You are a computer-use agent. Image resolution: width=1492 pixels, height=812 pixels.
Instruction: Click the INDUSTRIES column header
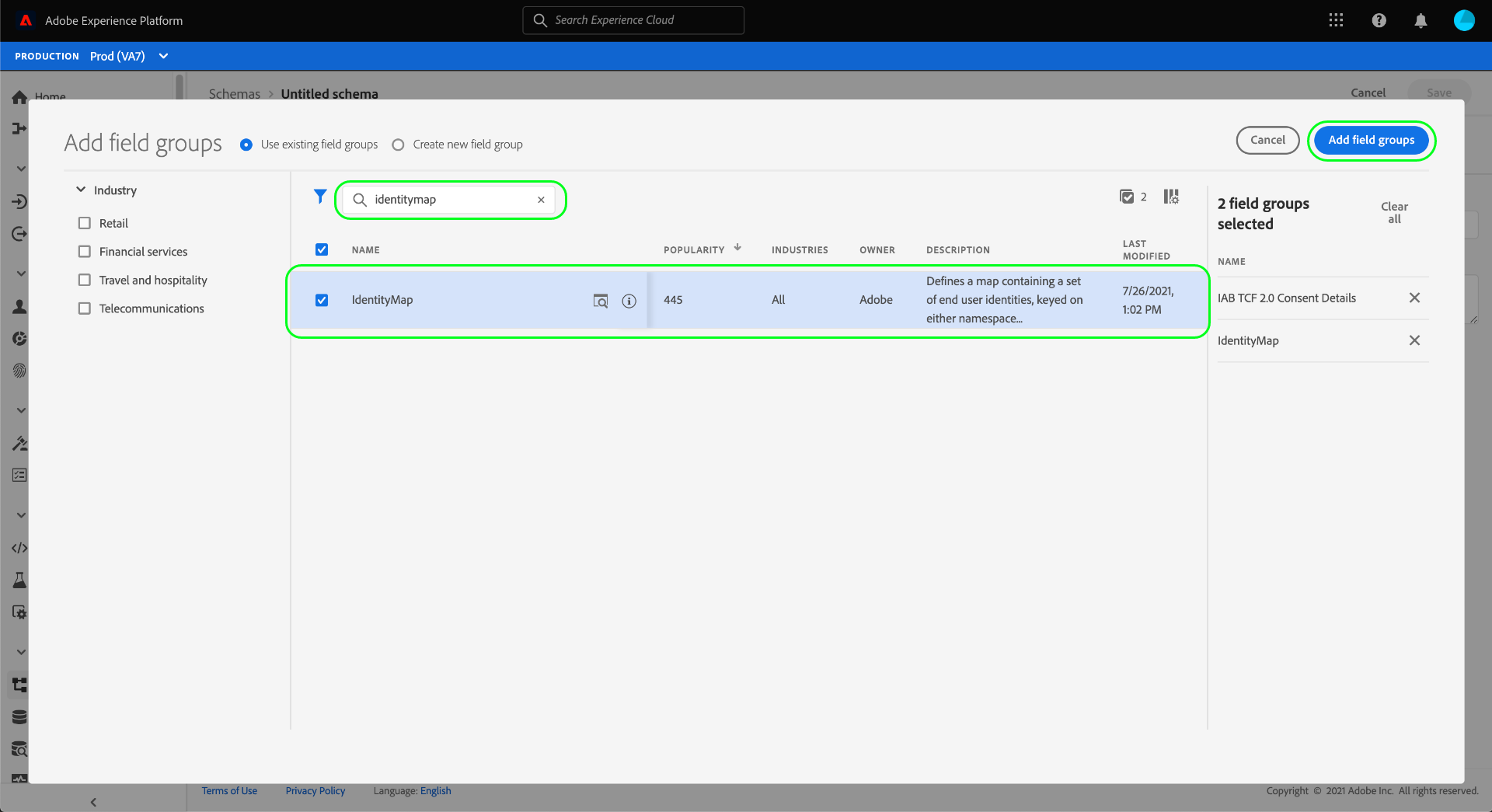pos(800,250)
